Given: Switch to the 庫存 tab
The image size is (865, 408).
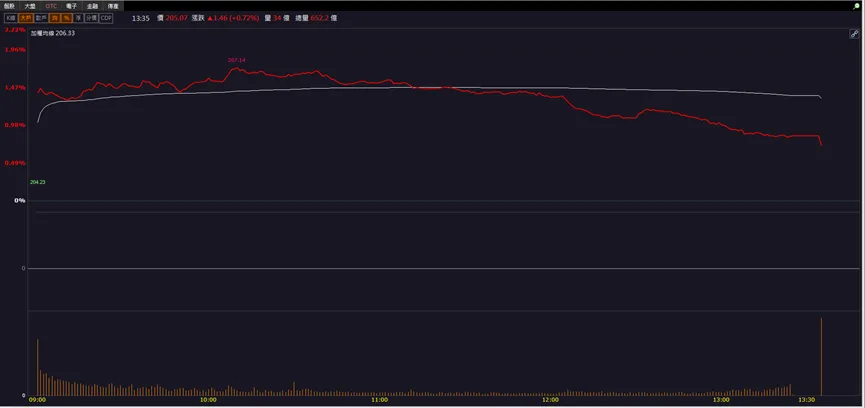Looking at the screenshot, I should click(113, 6).
